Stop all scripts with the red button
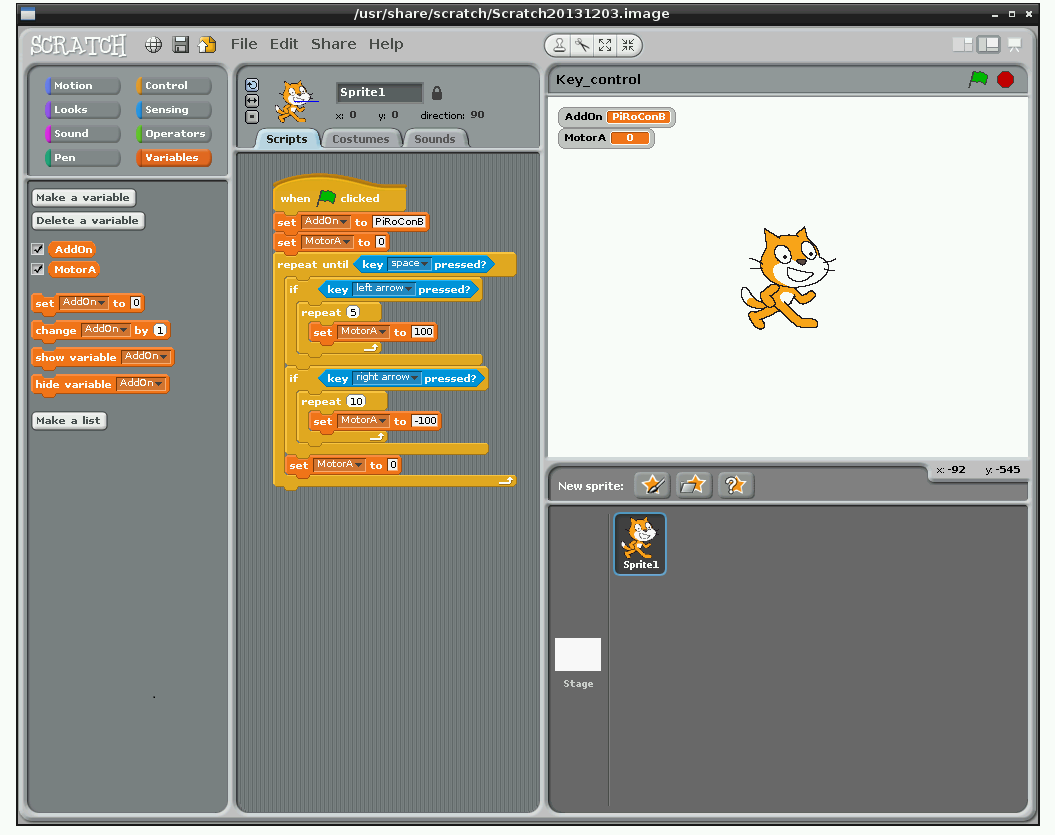Image resolution: width=1055 pixels, height=835 pixels. (x=1005, y=79)
